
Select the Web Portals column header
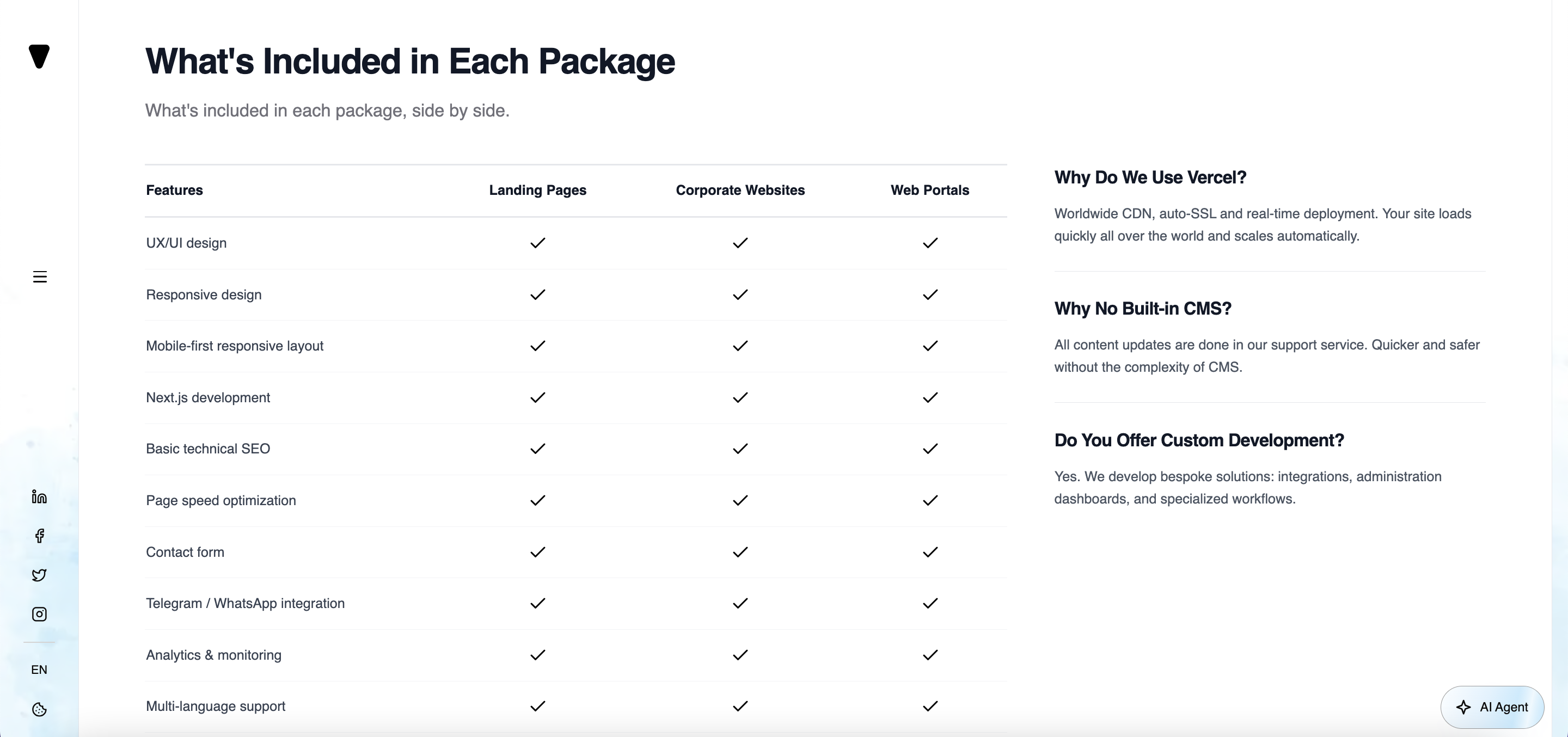coord(929,190)
